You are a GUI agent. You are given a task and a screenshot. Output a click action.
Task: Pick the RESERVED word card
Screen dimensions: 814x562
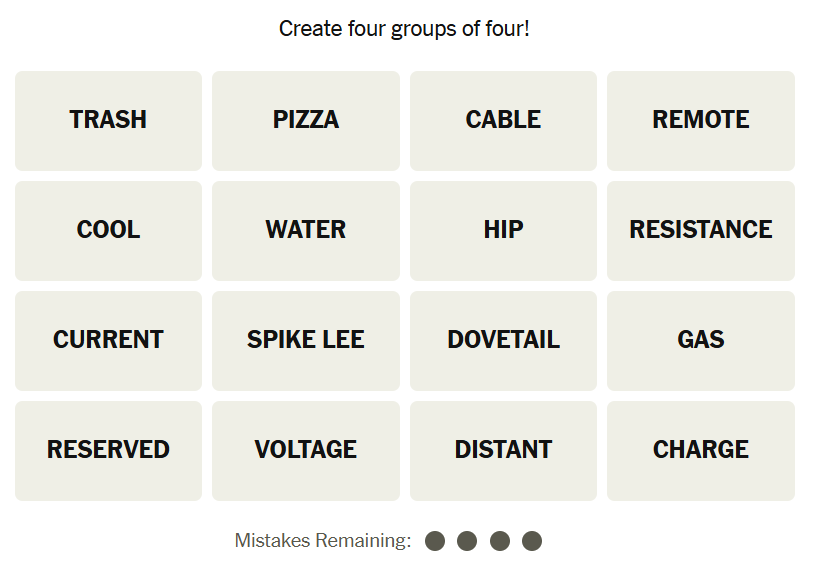tap(108, 450)
